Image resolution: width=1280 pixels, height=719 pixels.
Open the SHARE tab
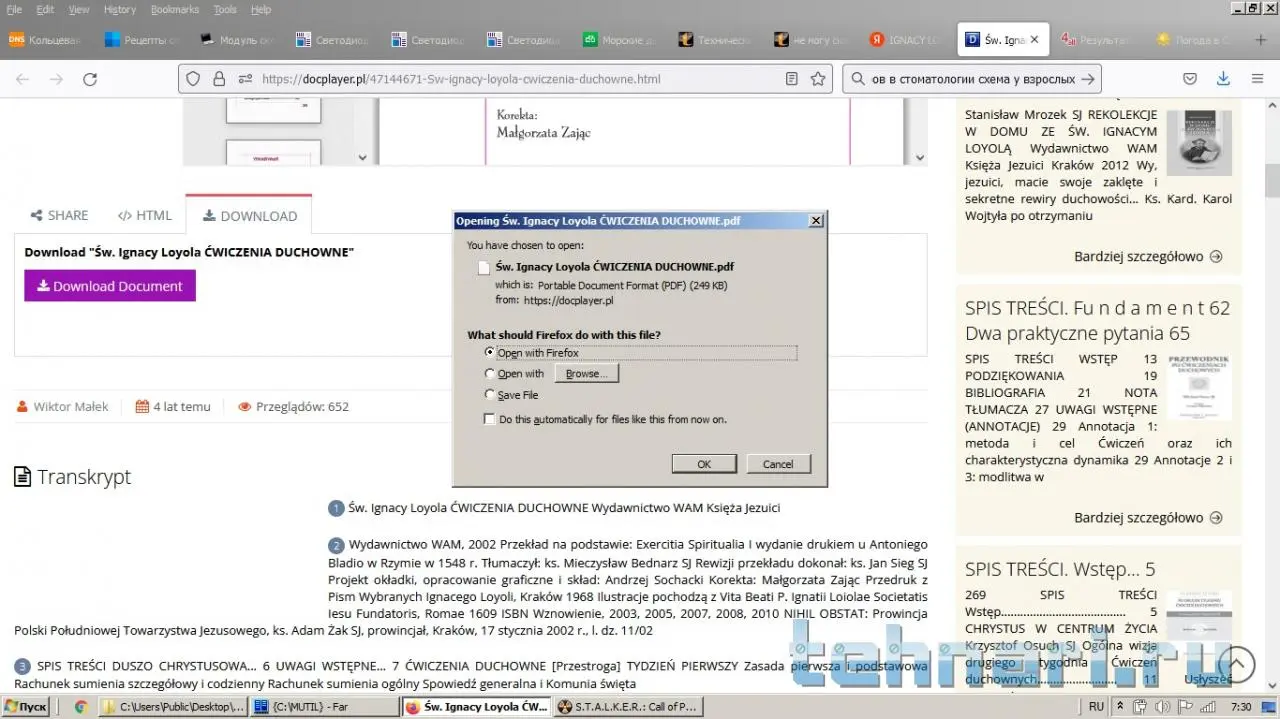coord(59,215)
